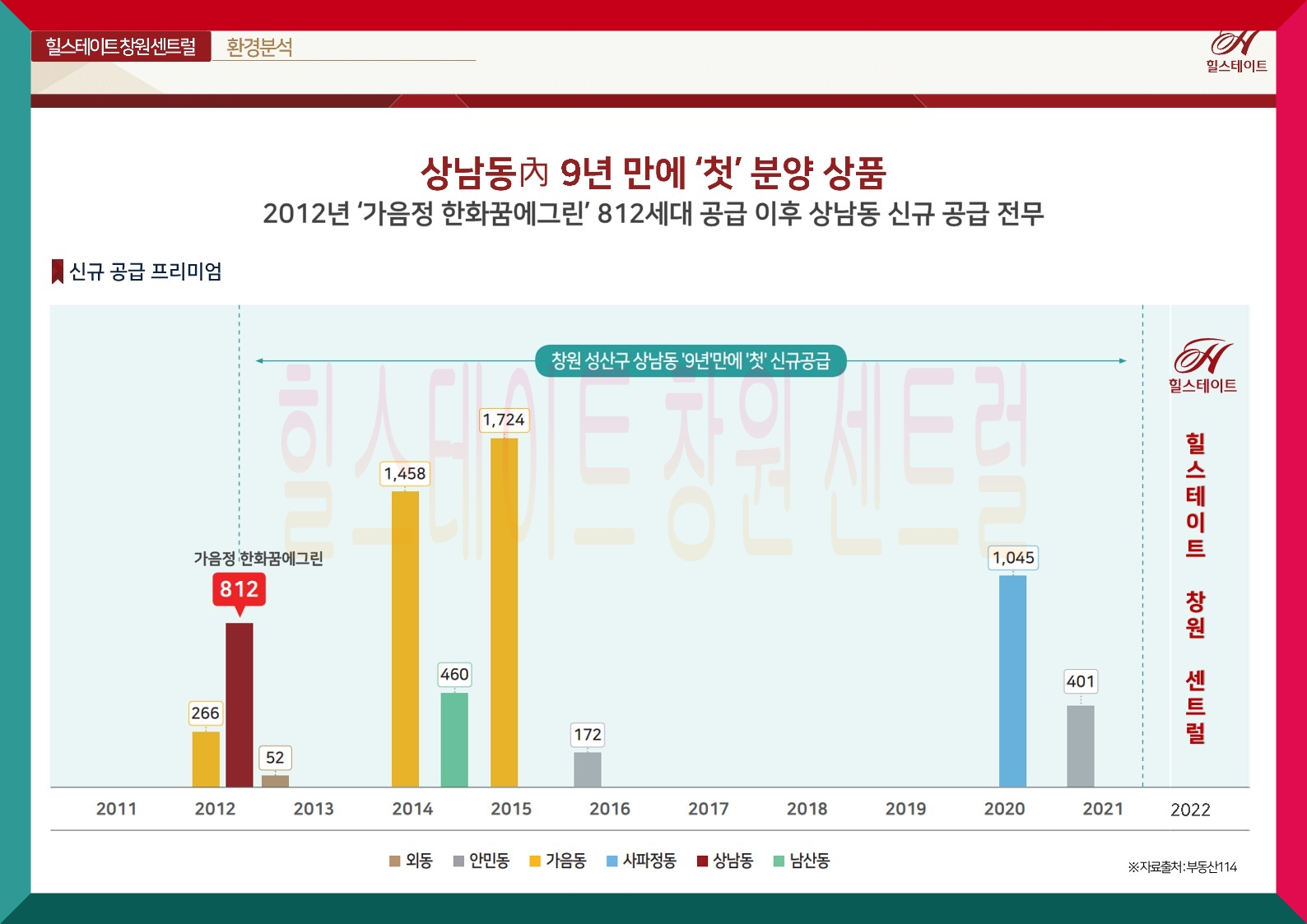Click the 2015 axis label
1307x924 pixels.
tap(511, 809)
